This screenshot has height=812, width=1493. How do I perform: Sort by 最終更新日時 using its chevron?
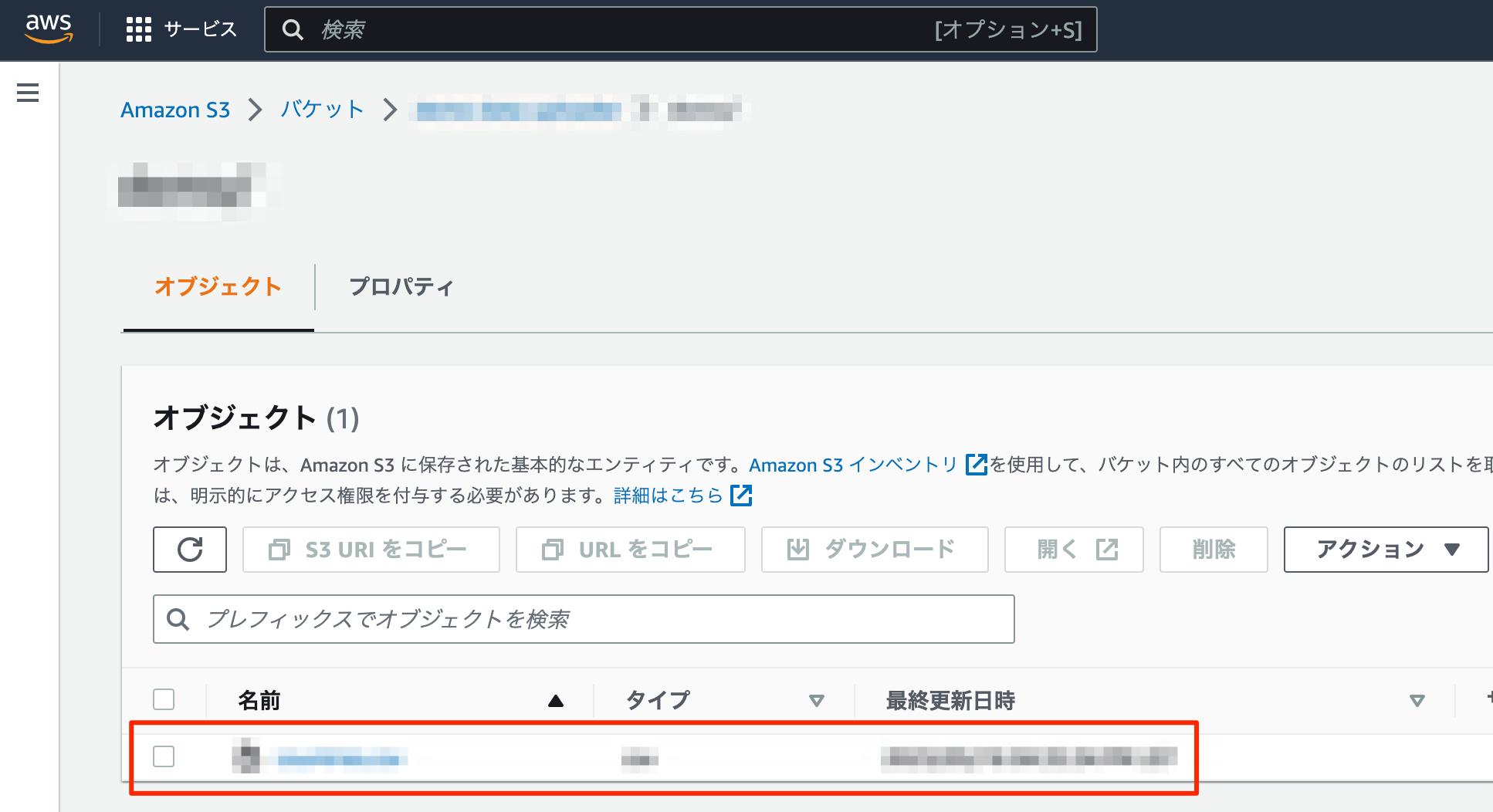tap(1417, 701)
